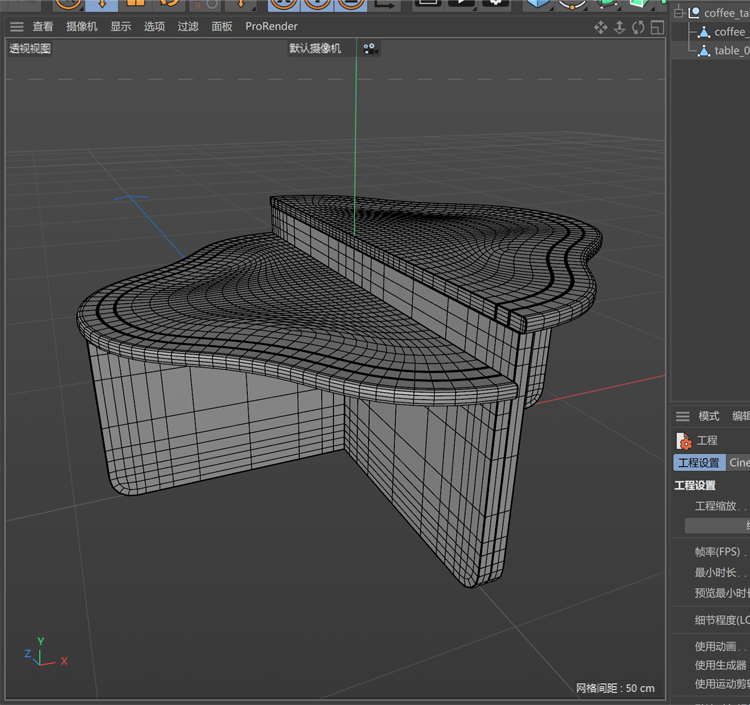Open the viewport hamburger menu icon
The width and height of the screenshot is (750, 705).
tap(16, 27)
